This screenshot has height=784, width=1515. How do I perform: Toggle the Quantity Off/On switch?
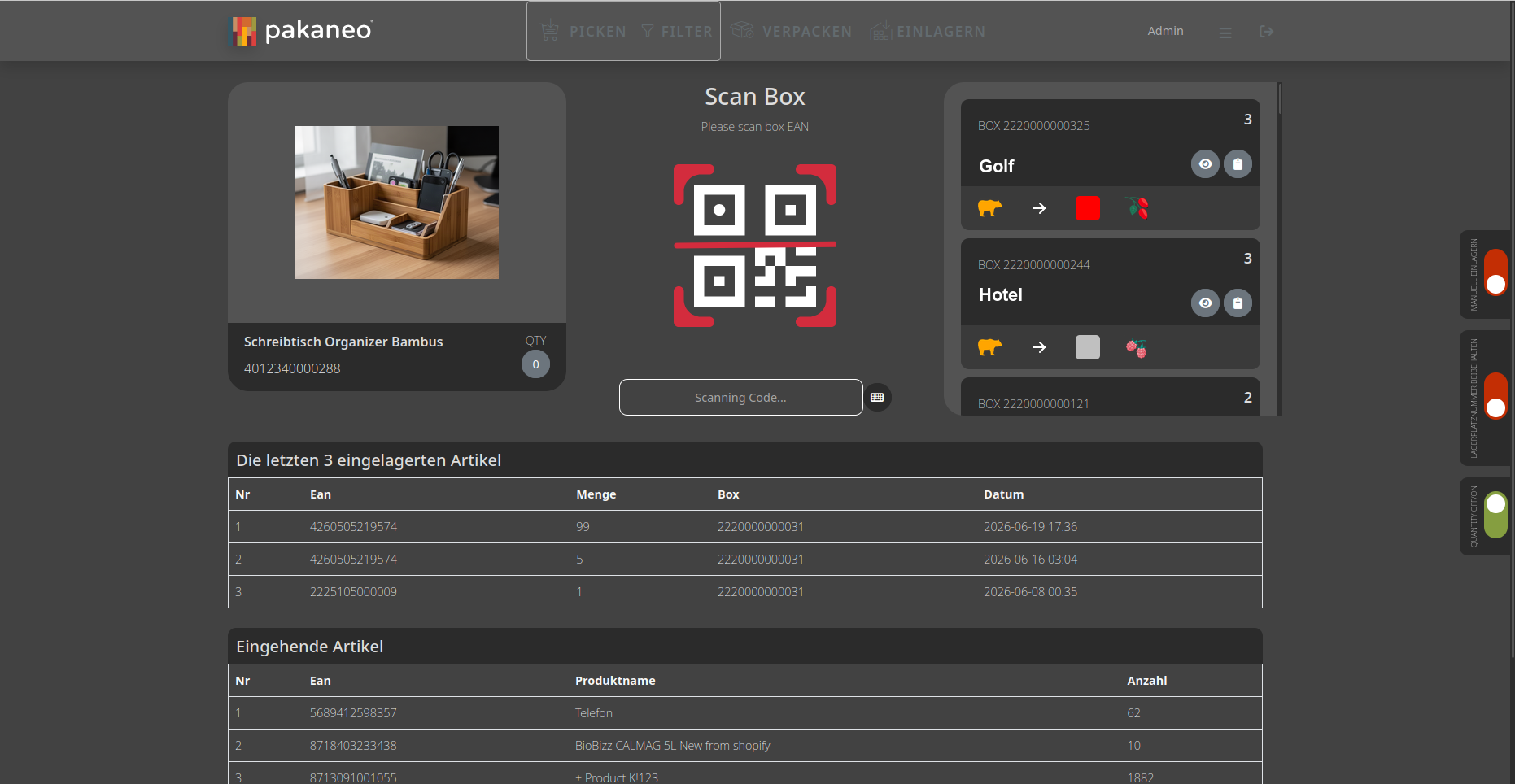coord(1495,515)
